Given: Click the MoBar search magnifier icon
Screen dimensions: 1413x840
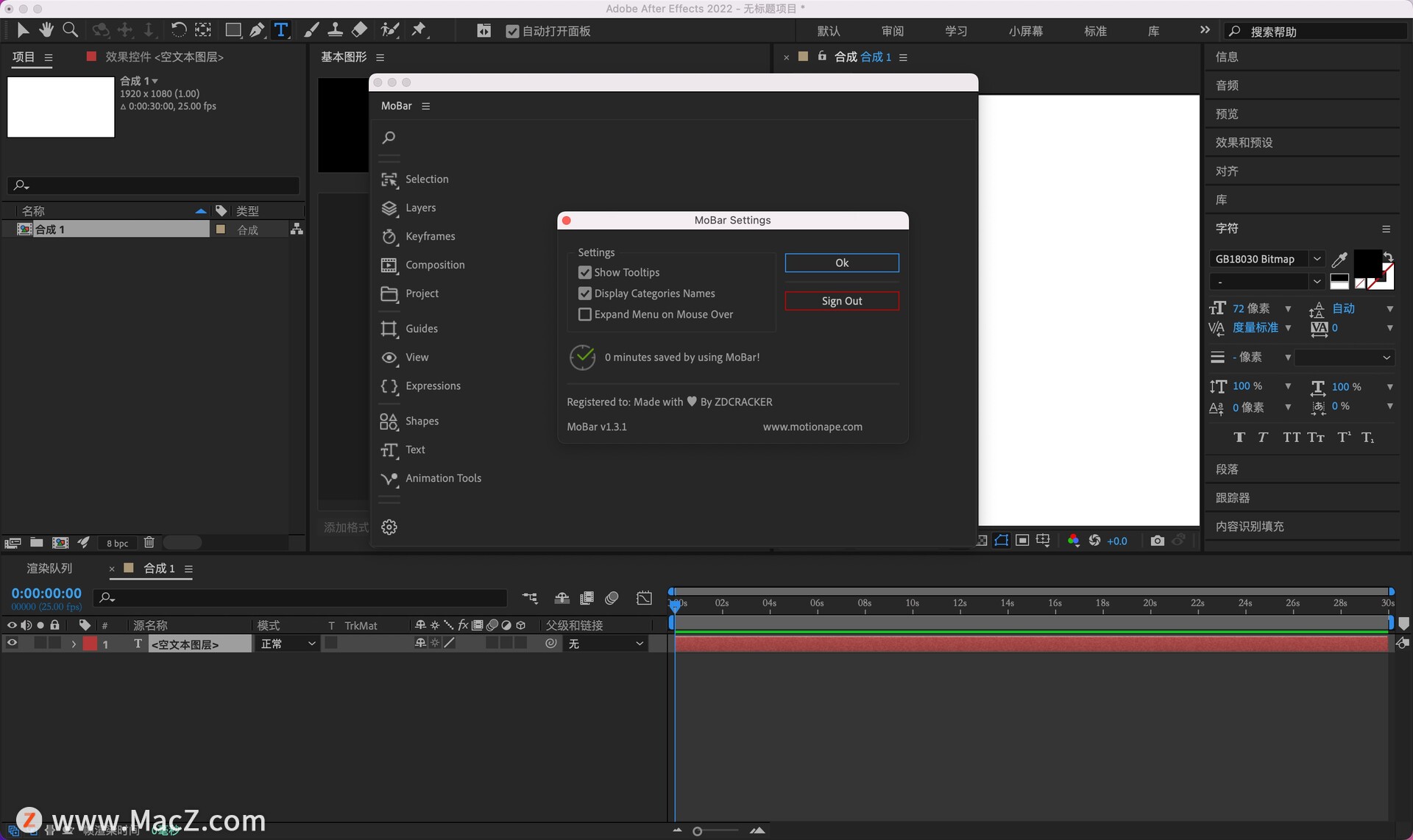Looking at the screenshot, I should point(389,137).
